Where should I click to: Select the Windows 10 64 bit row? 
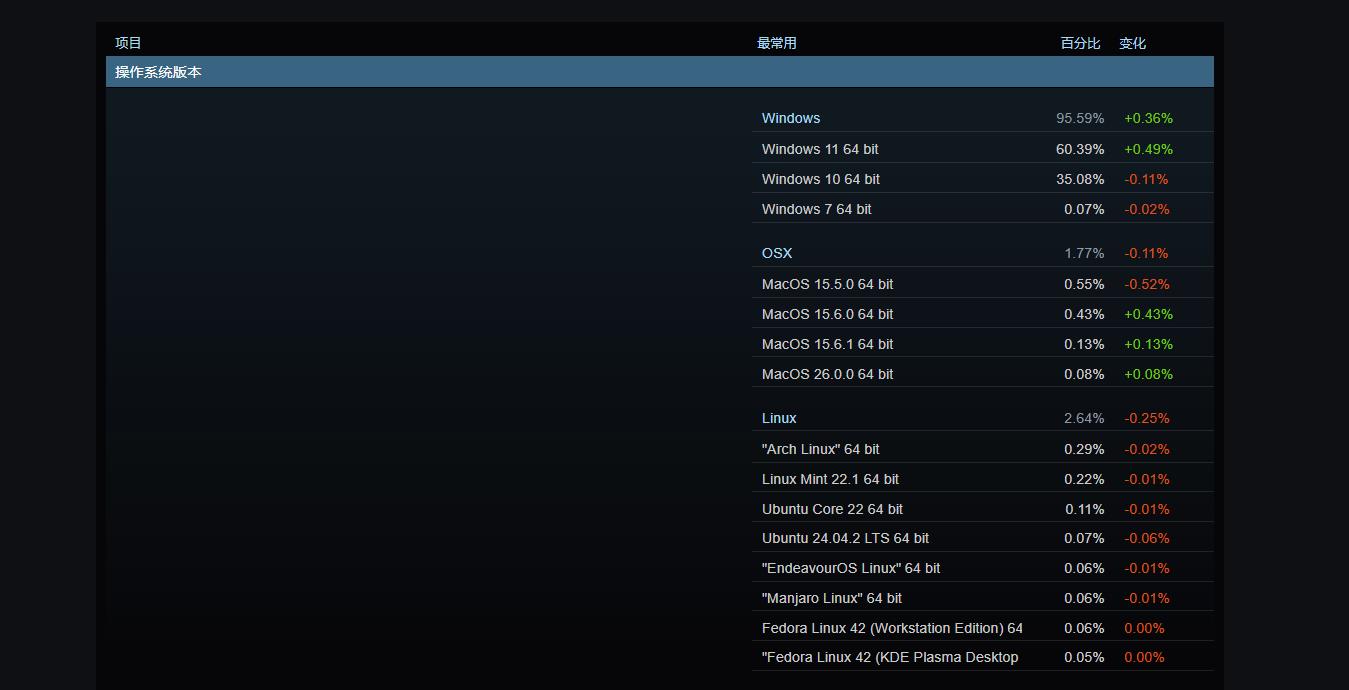[821, 179]
